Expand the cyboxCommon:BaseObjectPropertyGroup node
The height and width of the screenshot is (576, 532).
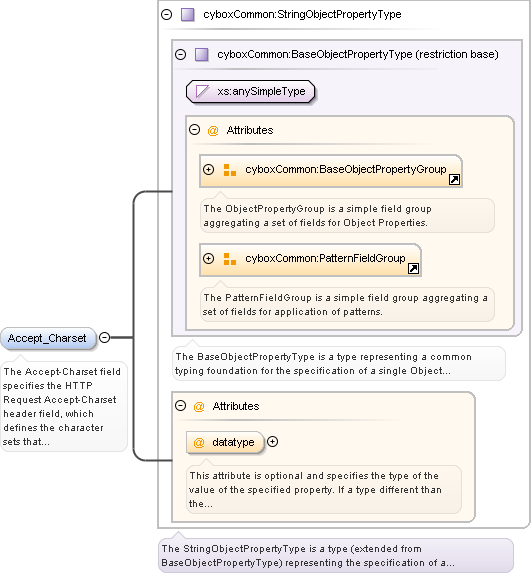(208, 170)
